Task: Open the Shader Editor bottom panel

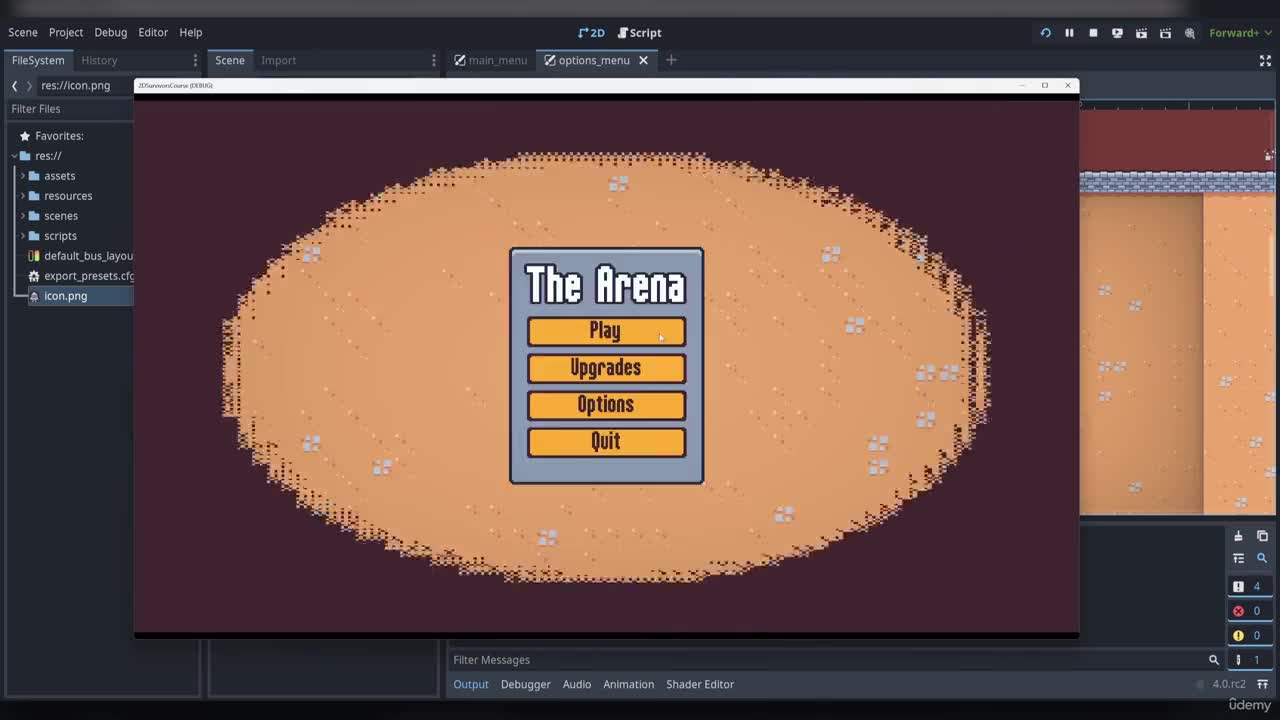Action: [700, 684]
